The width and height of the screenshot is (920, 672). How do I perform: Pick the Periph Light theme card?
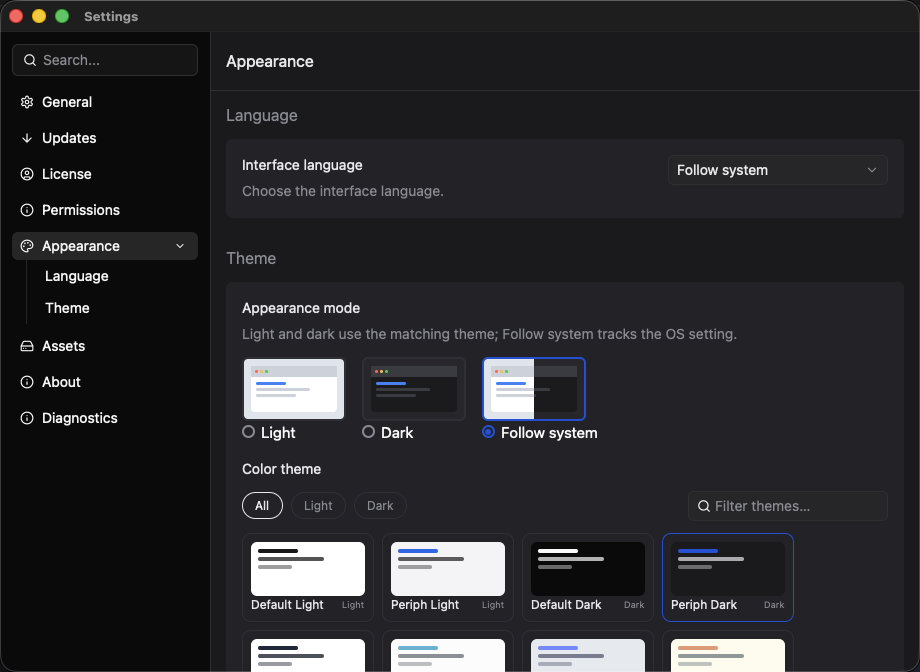[448, 578]
